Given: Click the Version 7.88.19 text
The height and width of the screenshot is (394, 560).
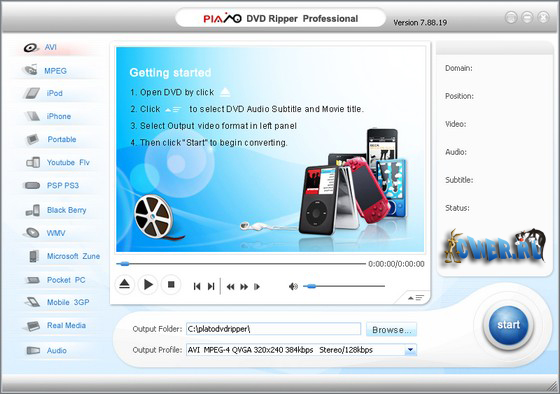Looking at the screenshot, I should 420,23.
